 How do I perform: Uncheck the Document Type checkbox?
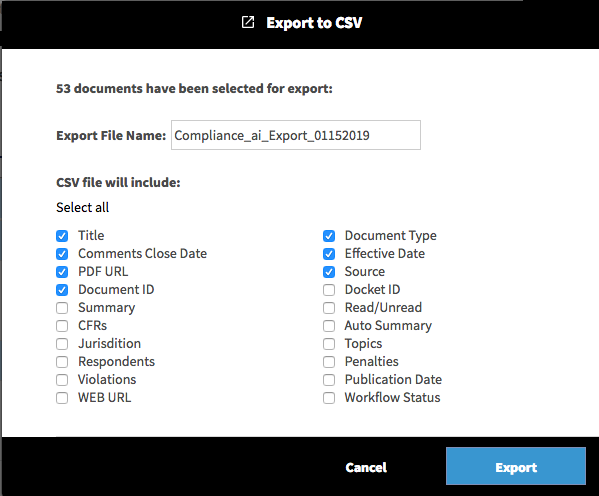[329, 236]
